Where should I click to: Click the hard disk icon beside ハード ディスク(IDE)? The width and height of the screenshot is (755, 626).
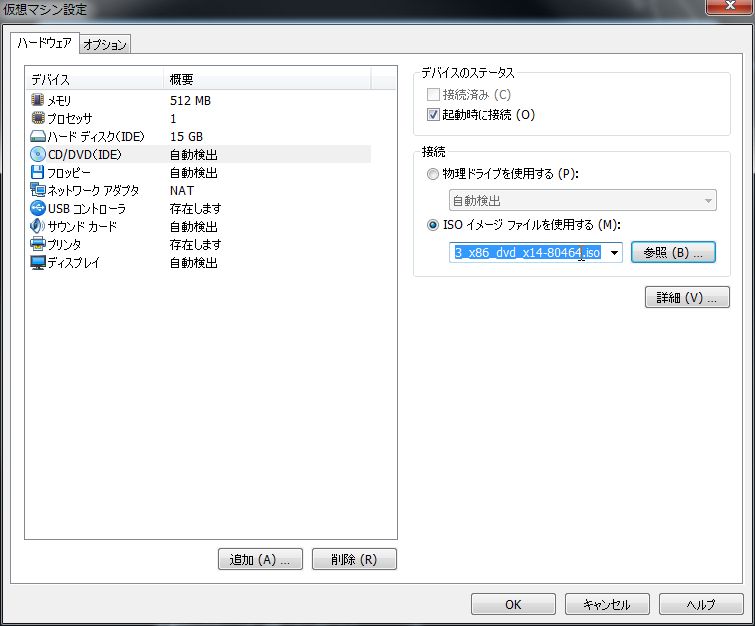click(x=38, y=136)
